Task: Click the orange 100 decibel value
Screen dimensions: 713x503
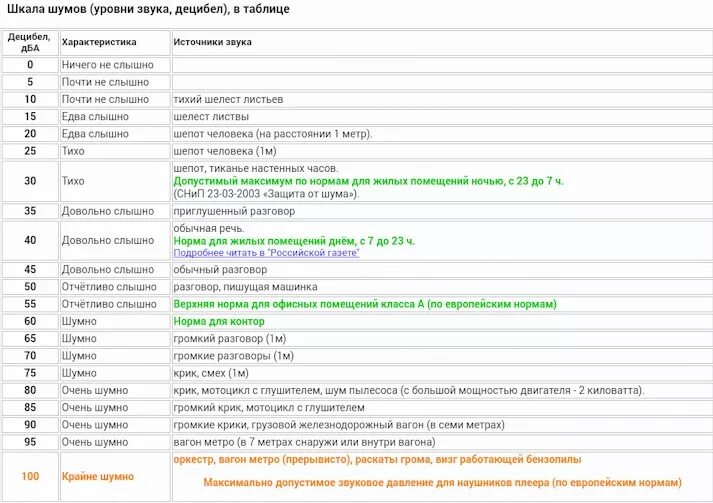Action: (30, 476)
